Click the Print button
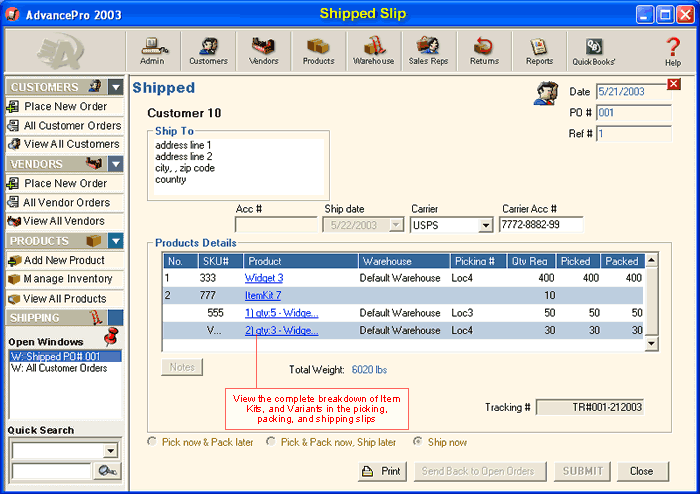Image resolution: width=700 pixels, height=494 pixels. (x=382, y=471)
